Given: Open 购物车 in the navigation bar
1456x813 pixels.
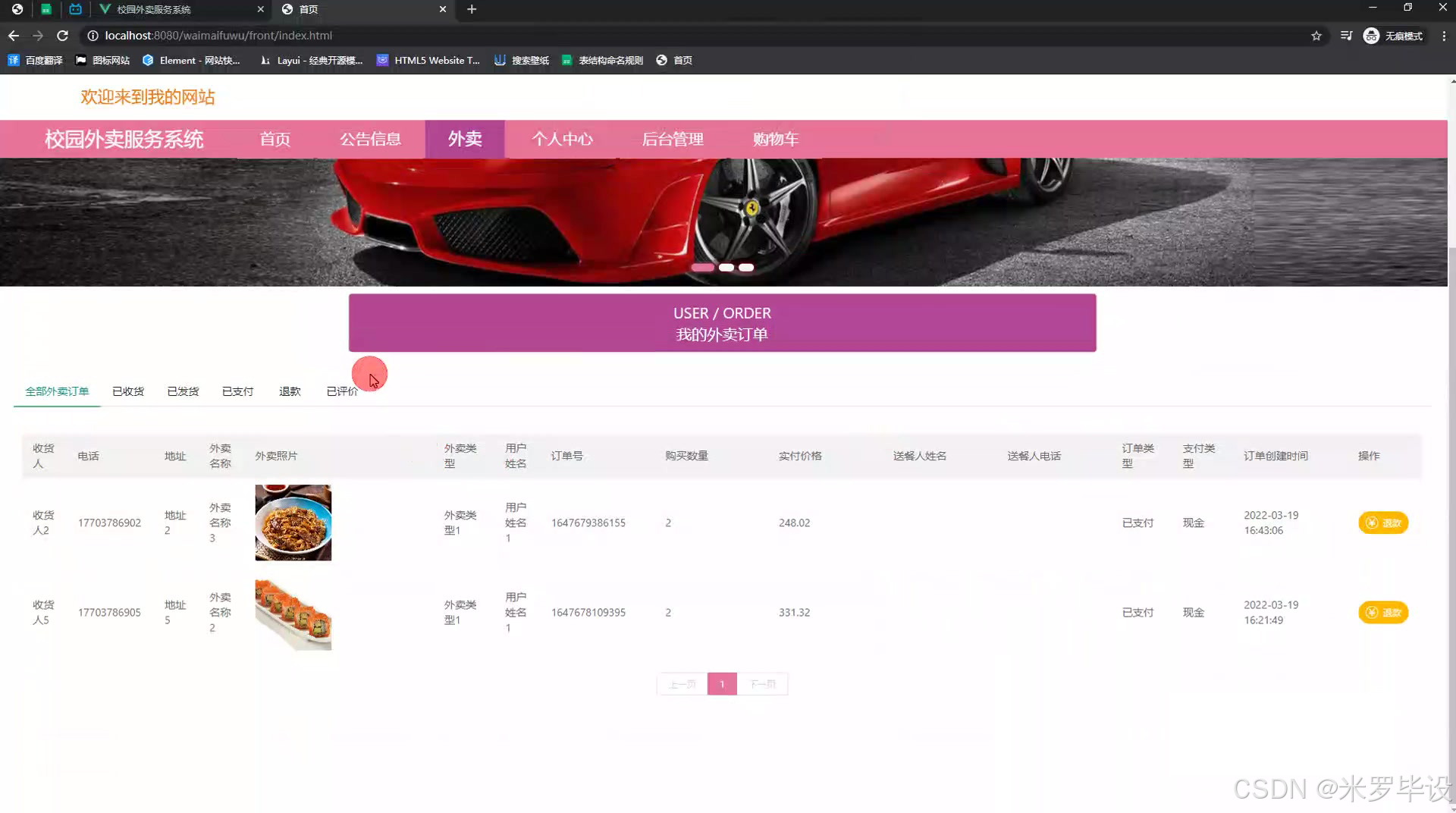Looking at the screenshot, I should [x=776, y=139].
